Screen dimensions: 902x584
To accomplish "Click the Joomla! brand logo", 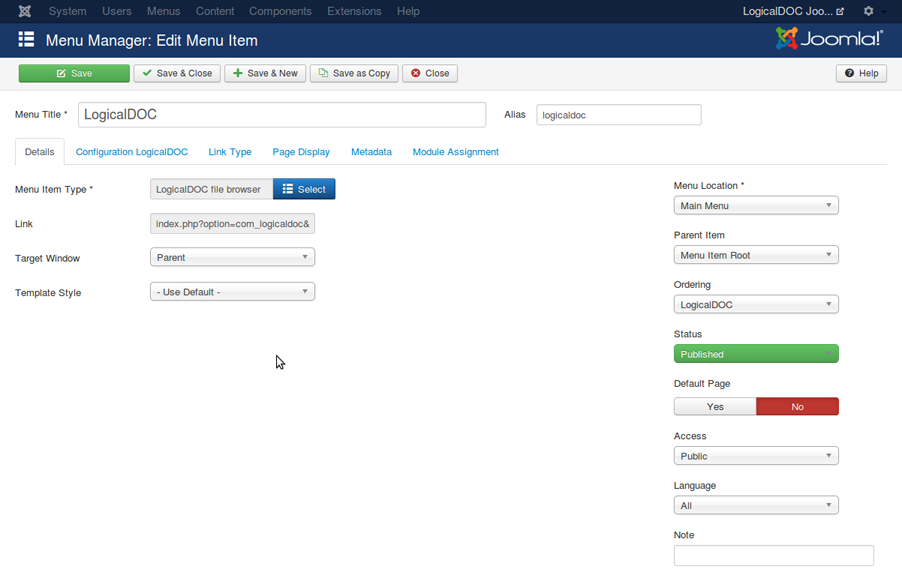I will pyautogui.click(x=829, y=39).
